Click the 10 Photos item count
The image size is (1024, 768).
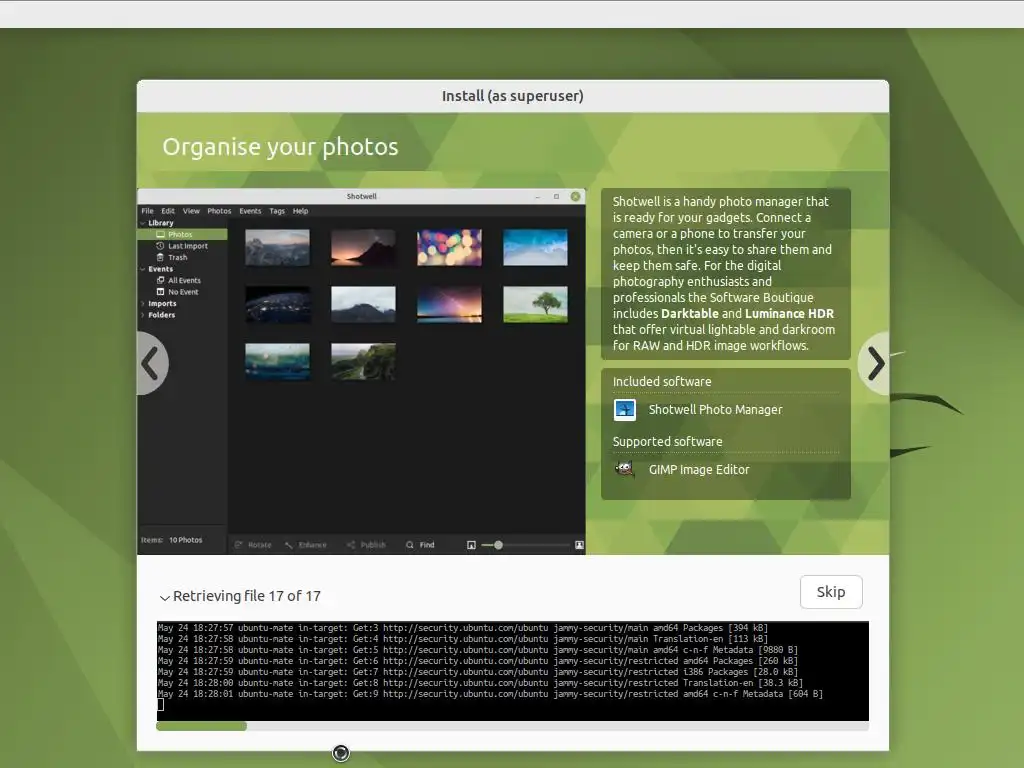185,540
